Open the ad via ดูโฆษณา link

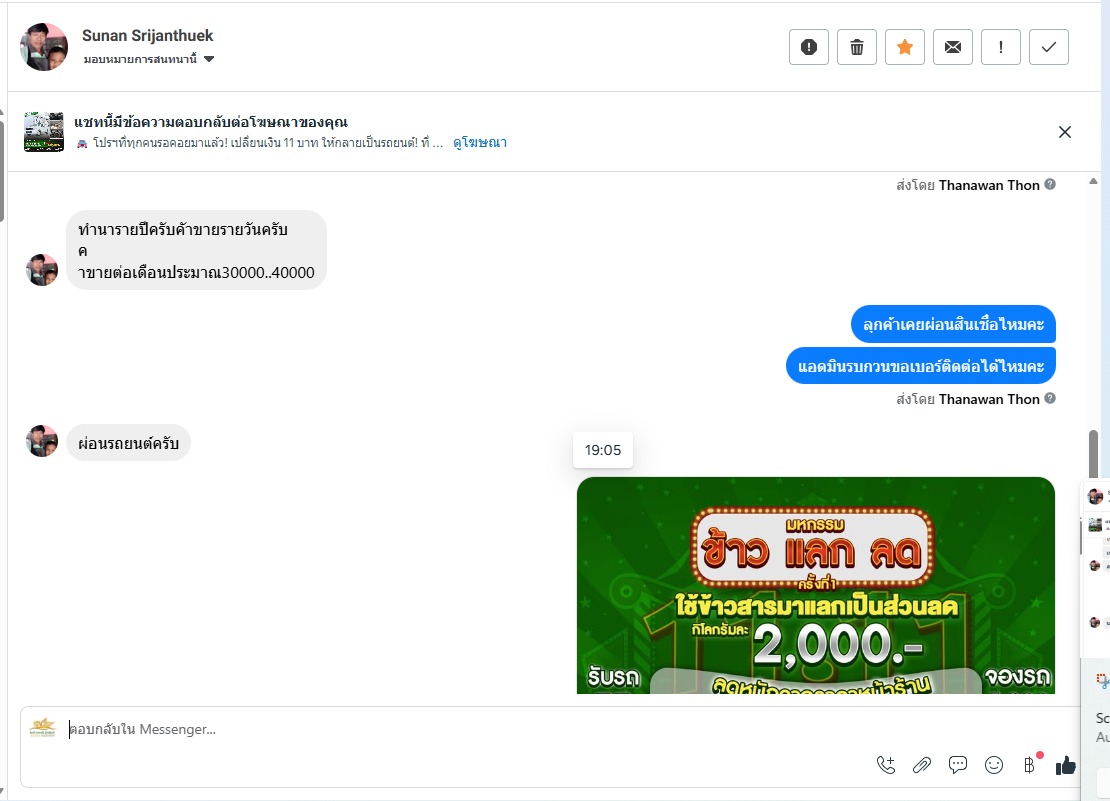[480, 143]
